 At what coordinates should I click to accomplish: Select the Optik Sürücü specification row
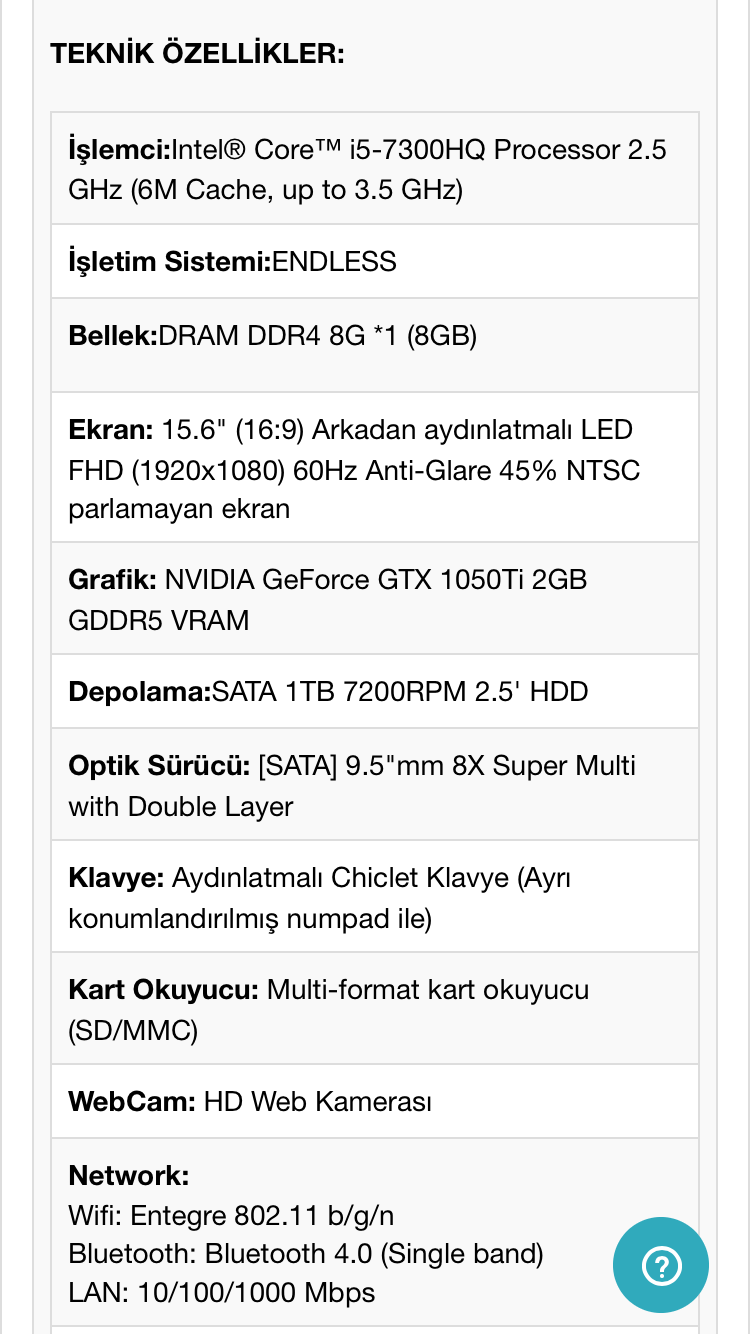pyautogui.click(x=375, y=784)
